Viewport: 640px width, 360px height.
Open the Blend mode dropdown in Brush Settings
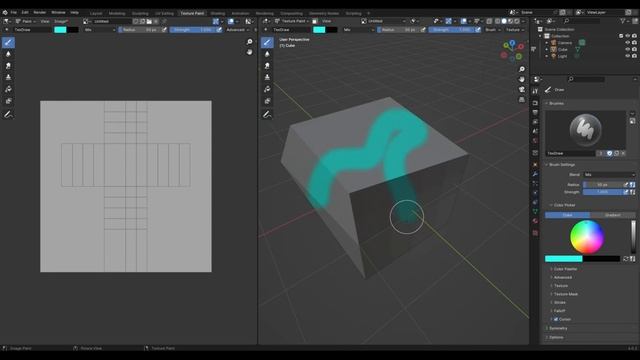point(609,175)
